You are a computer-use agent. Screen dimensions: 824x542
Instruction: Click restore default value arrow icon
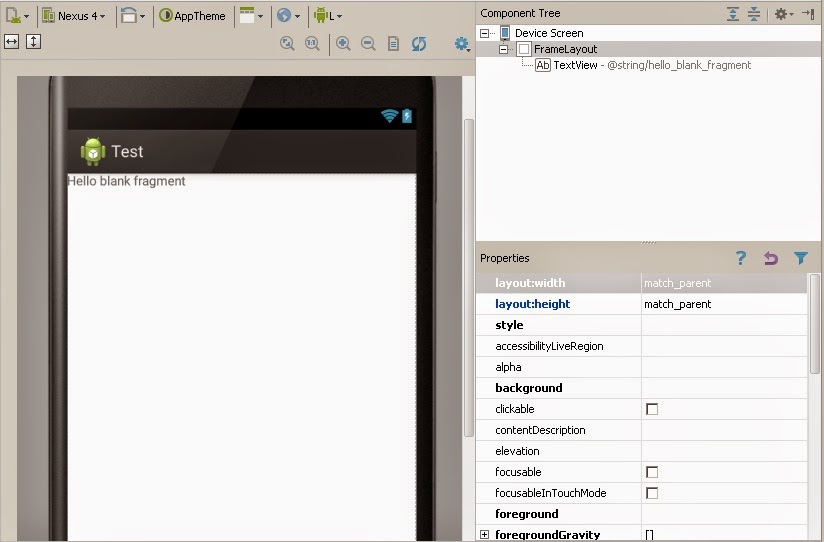click(x=770, y=258)
